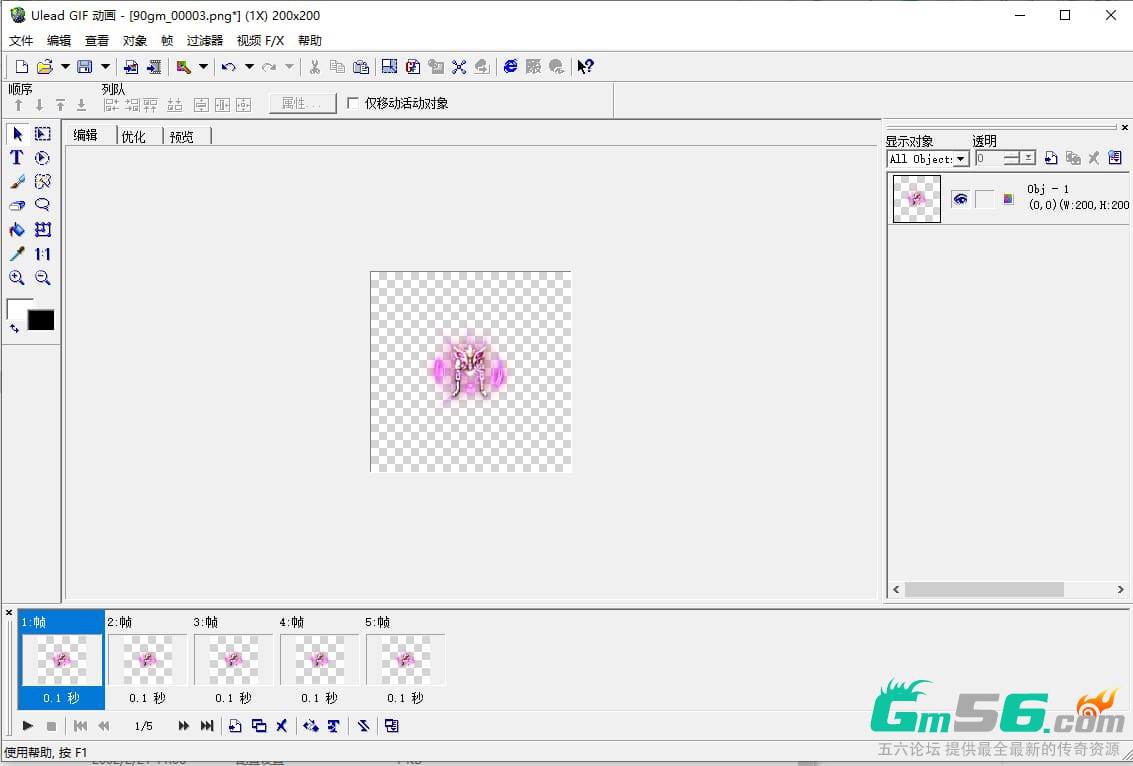Select the Paint Bucket fill tool
Screen dimensions: 1133x766
[16, 230]
